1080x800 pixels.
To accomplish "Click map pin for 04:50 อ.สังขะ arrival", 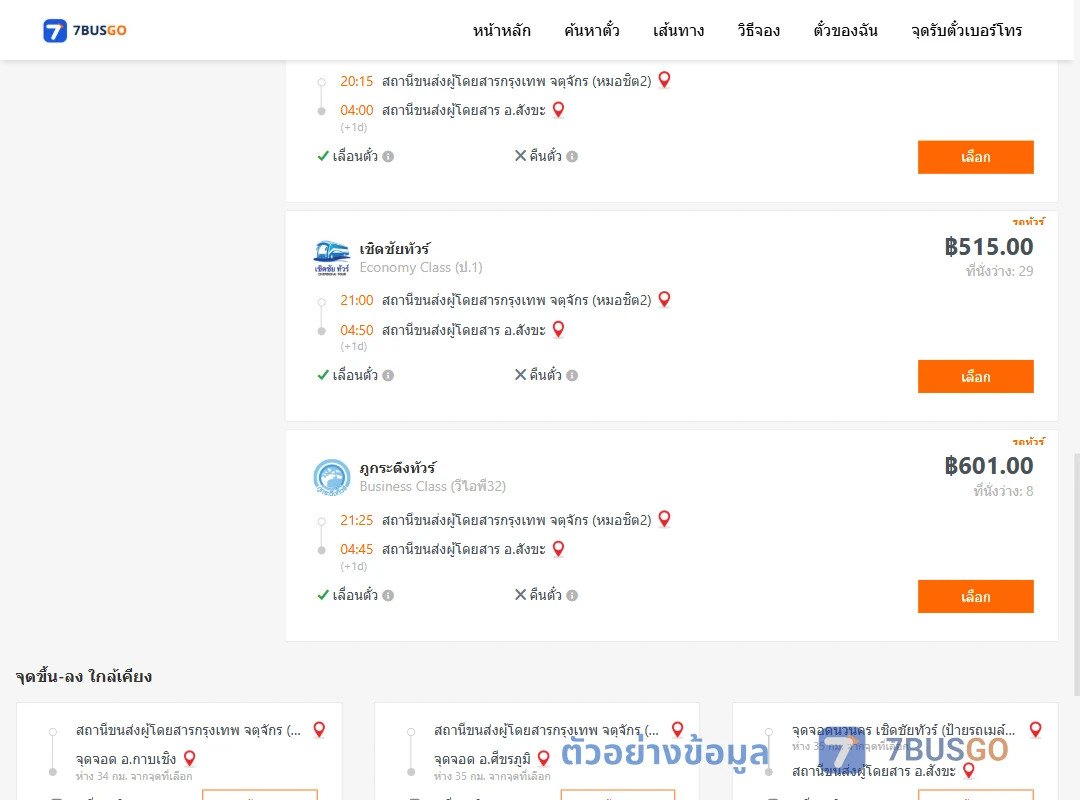I will coord(559,329).
